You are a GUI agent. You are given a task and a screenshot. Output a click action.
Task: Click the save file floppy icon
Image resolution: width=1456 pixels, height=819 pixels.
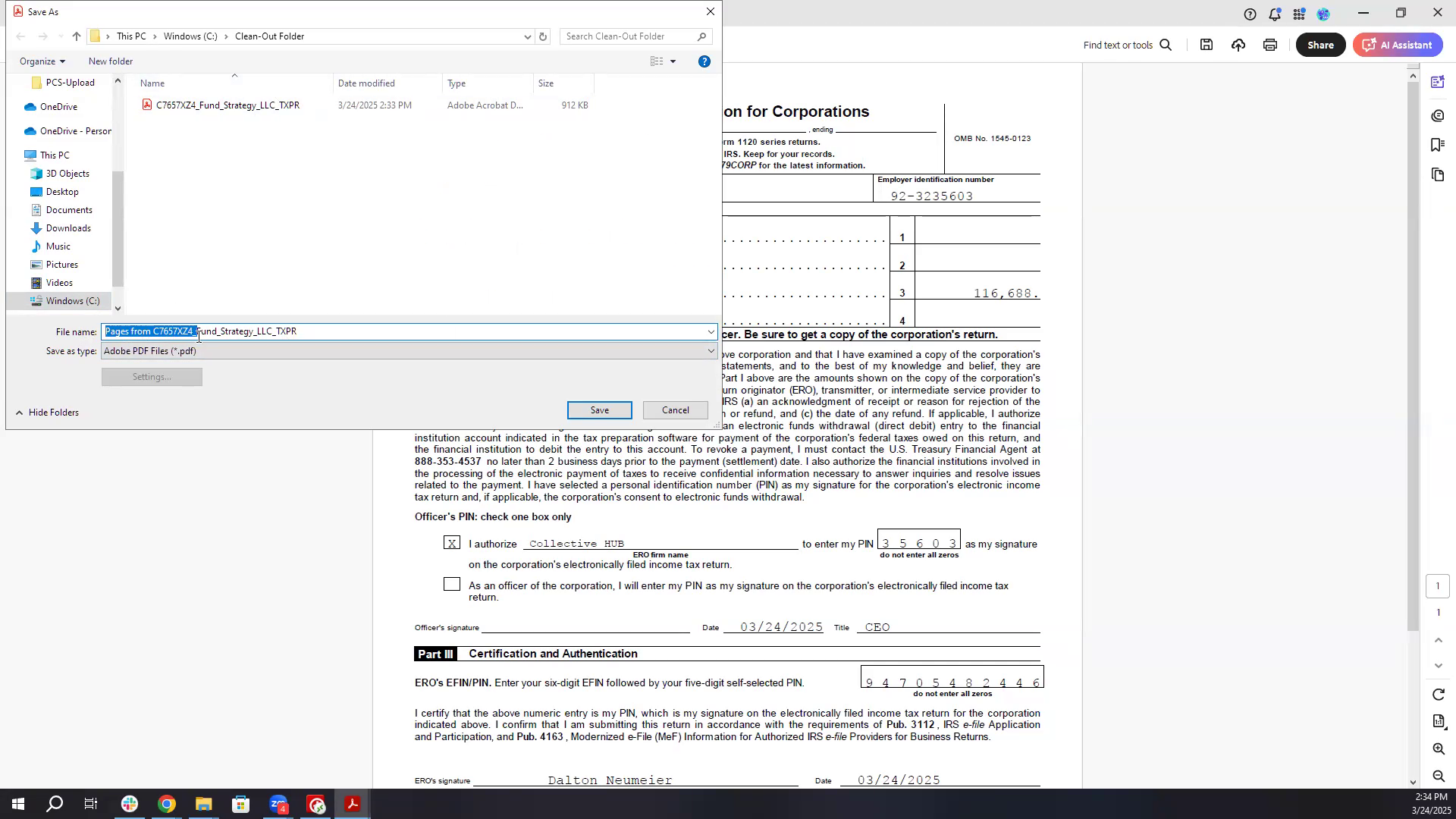1207,45
